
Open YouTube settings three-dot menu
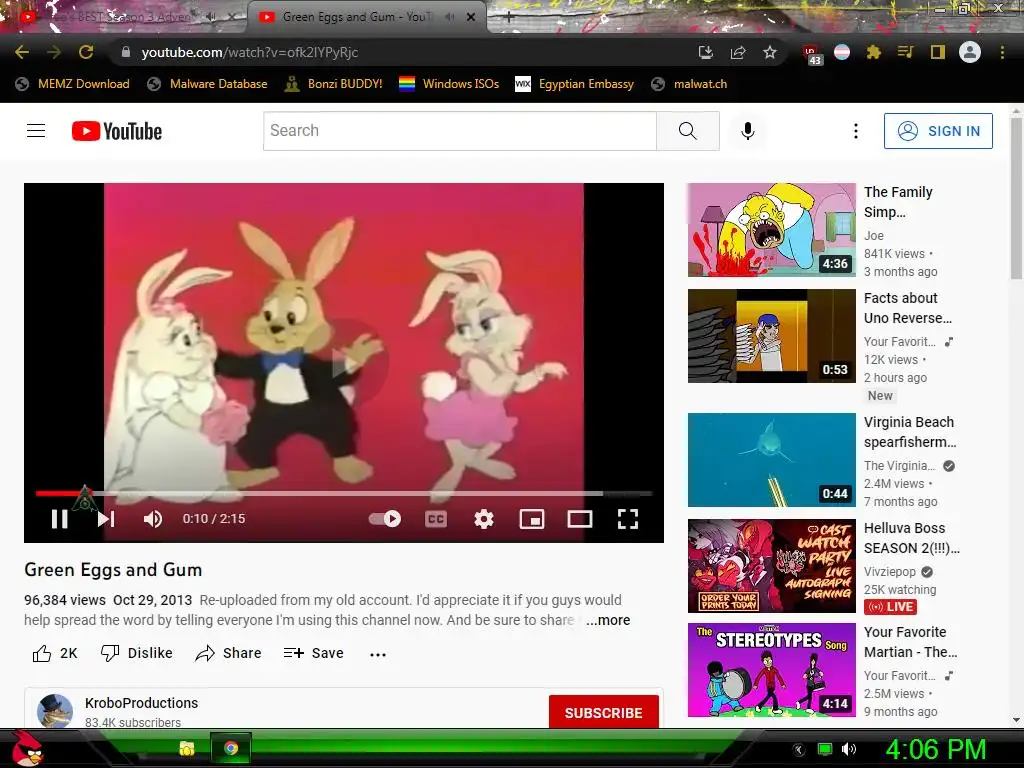coord(856,131)
